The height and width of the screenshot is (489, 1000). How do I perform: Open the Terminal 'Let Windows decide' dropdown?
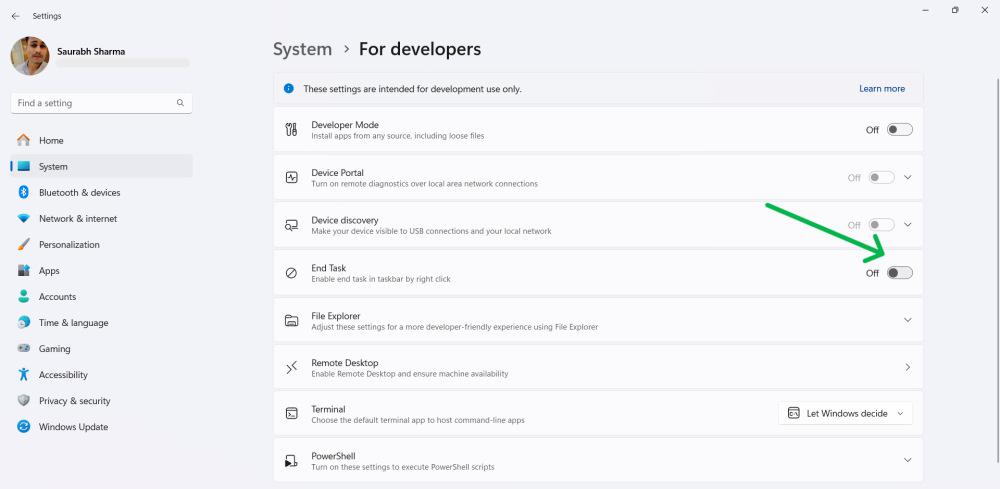845,413
